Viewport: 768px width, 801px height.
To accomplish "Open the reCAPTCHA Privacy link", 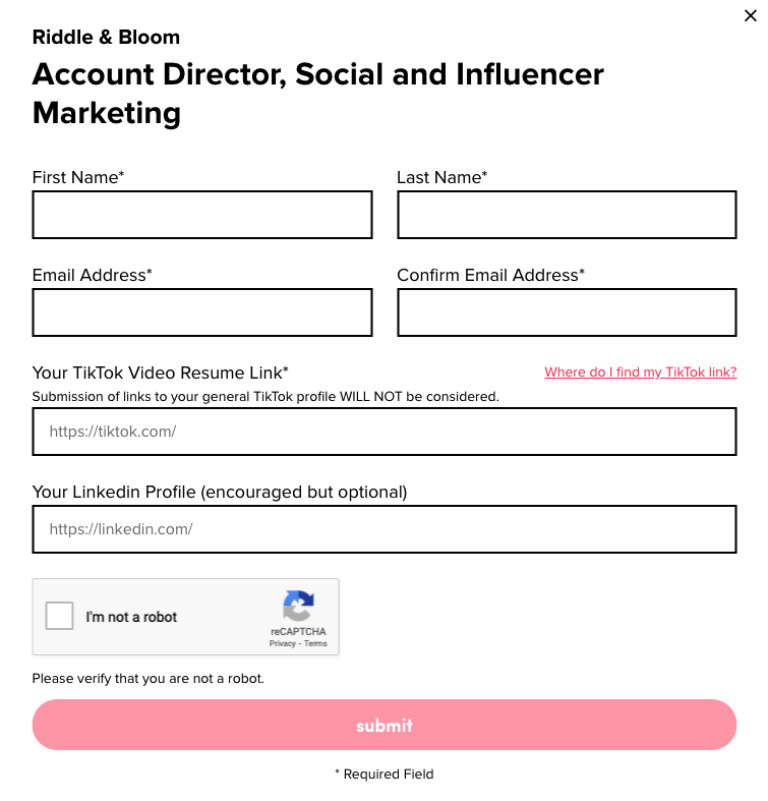I will point(282,644).
